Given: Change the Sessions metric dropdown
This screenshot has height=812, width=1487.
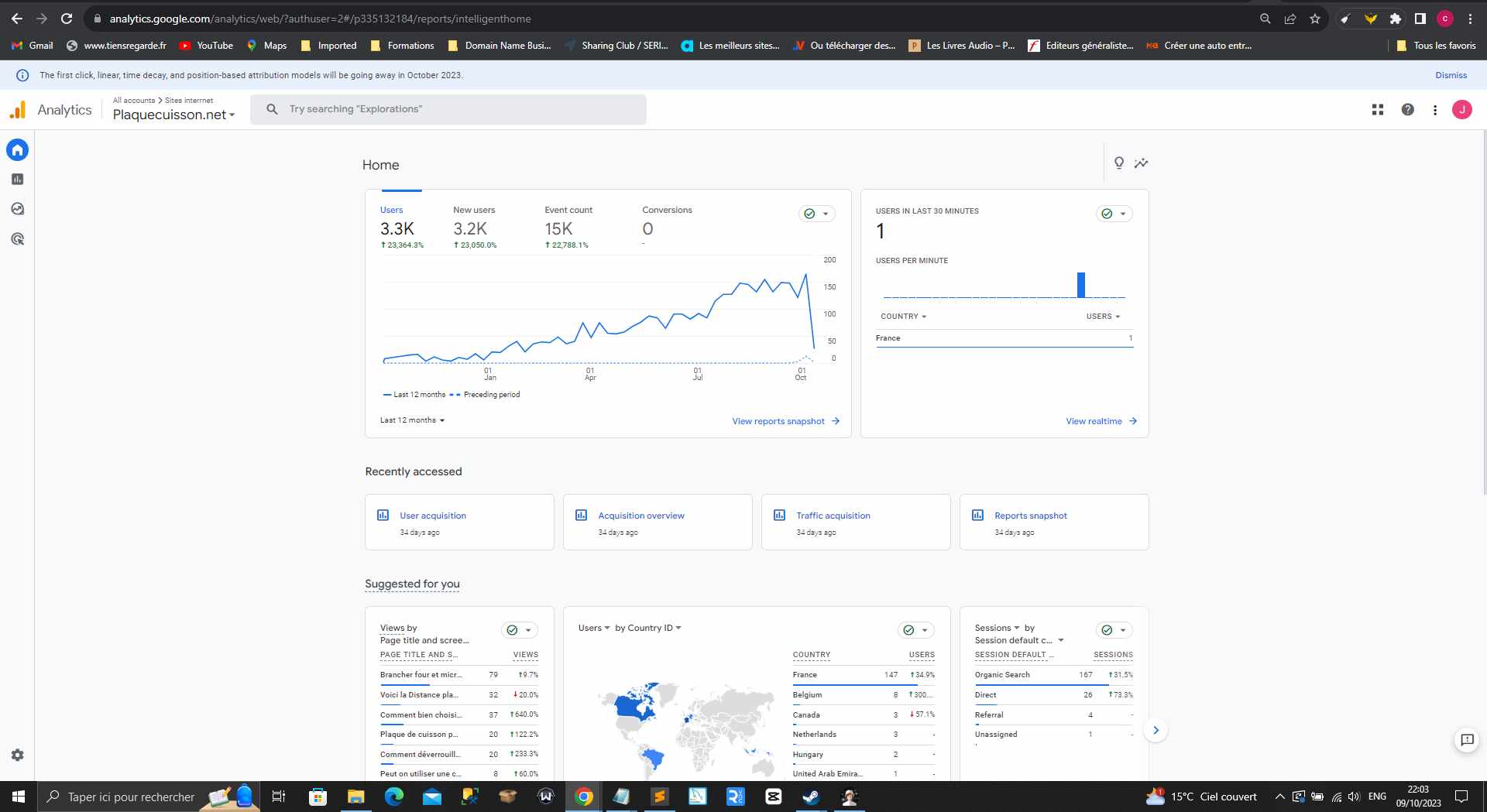Looking at the screenshot, I should [997, 628].
